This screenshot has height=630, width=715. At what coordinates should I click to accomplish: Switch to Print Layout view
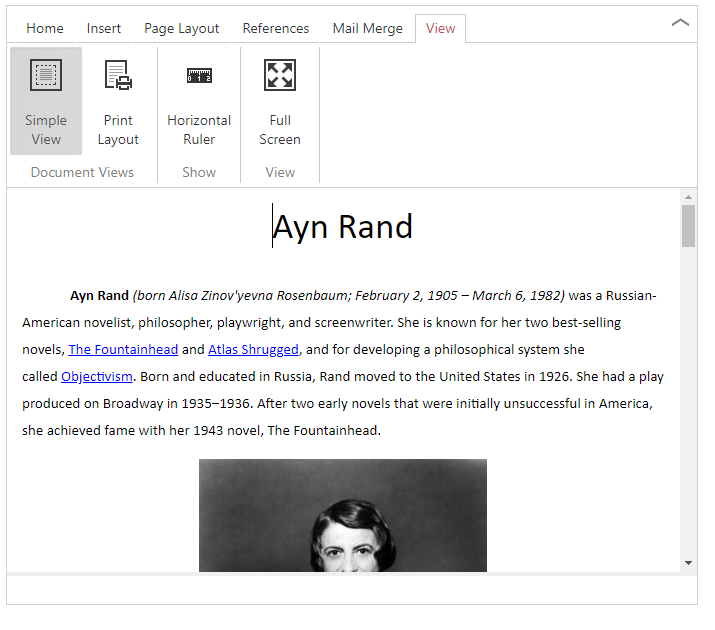click(x=118, y=101)
